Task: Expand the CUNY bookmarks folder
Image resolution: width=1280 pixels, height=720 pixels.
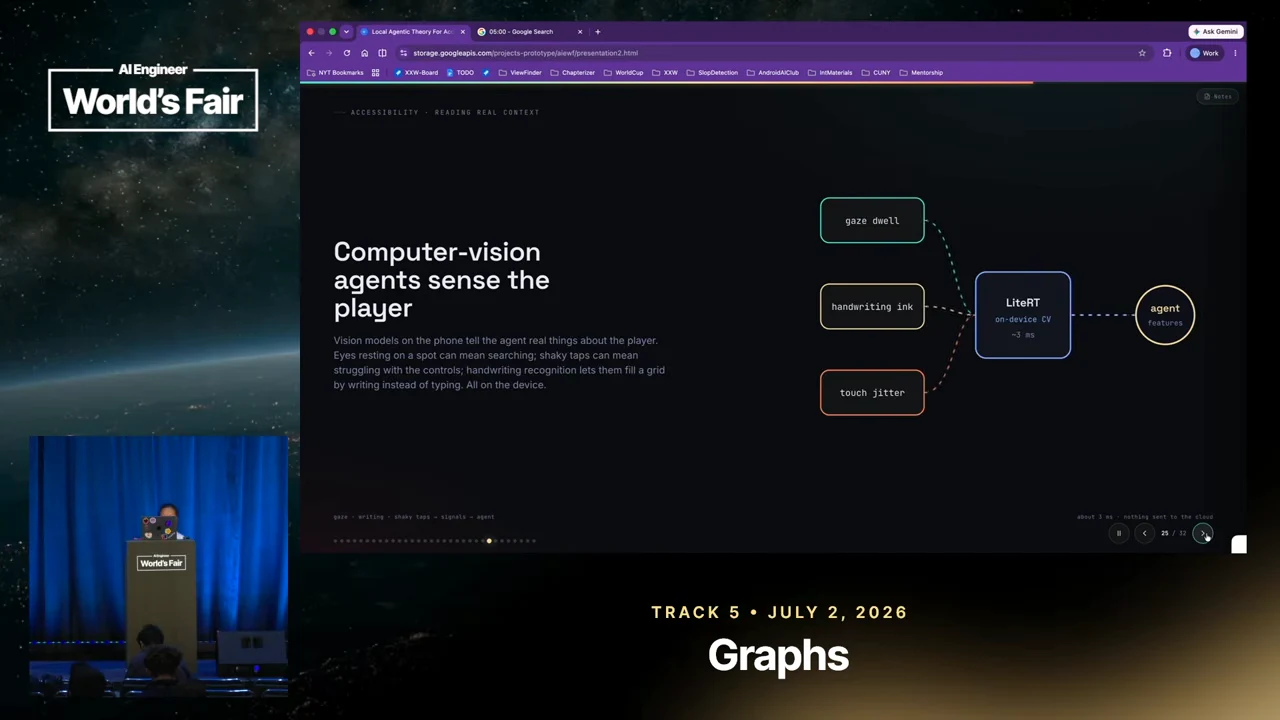Action: (x=876, y=73)
